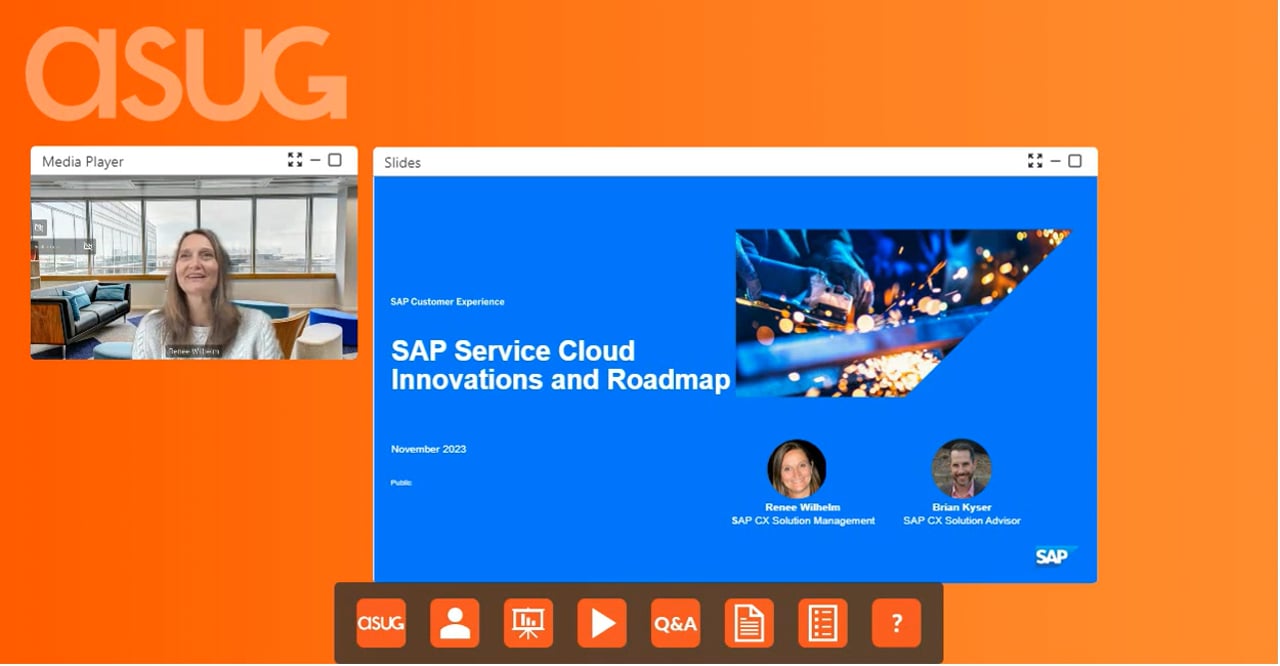Click the slide title 'SAP Service Cloud'

tap(513, 351)
